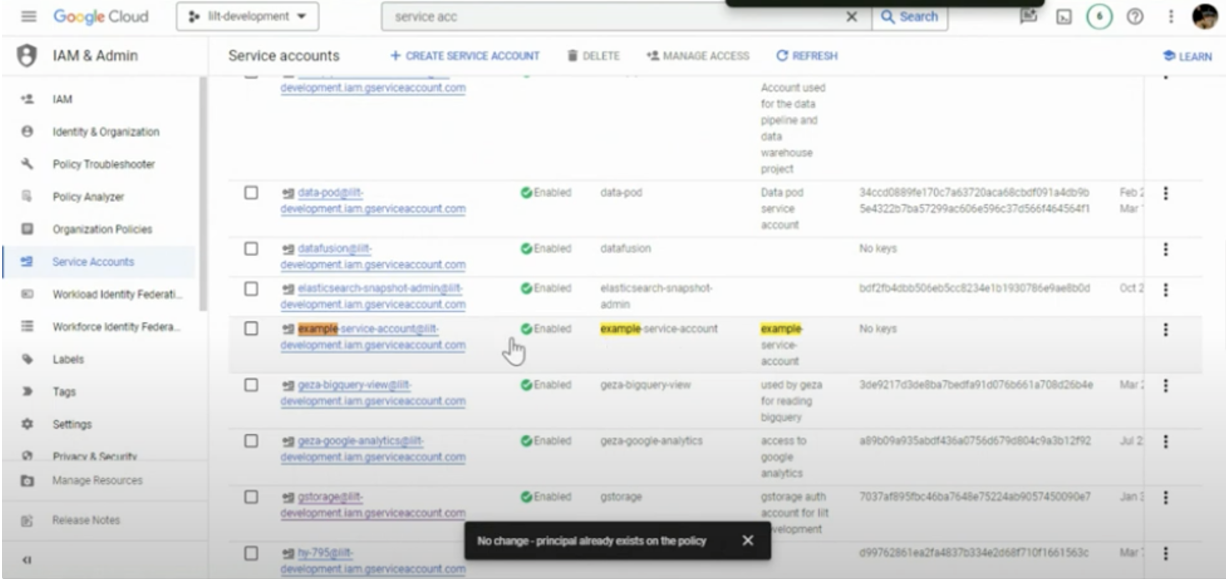Check the example-service-account row checkbox
This screenshot has height=582, width=1226.
coord(251,328)
